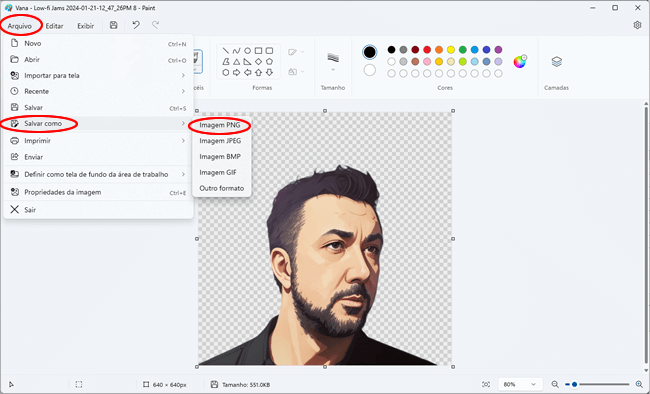Choose Novo from the file menu
Image resolution: width=650 pixels, height=394 pixels.
click(x=98, y=44)
